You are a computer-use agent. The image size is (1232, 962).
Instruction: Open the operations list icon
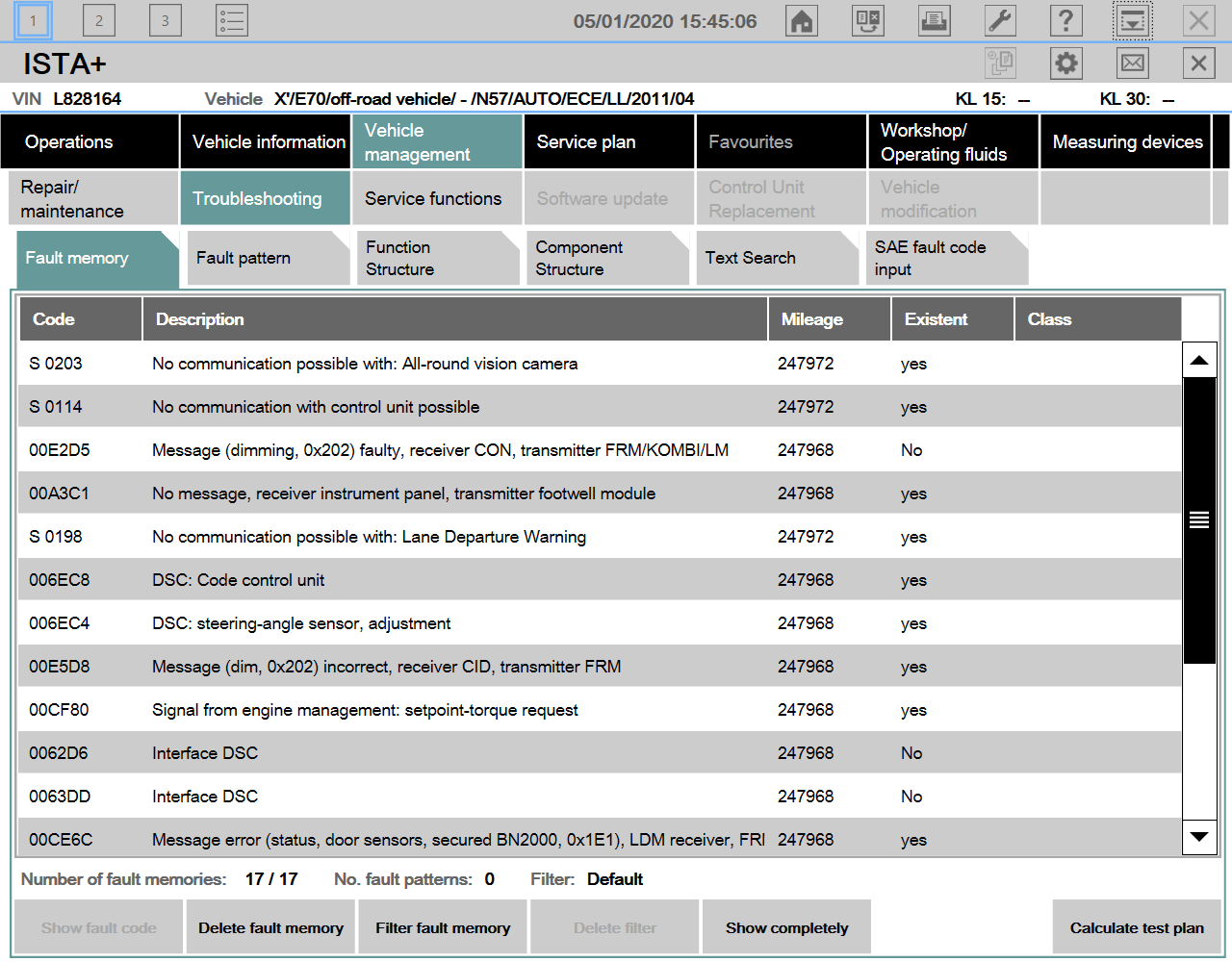pos(232,20)
